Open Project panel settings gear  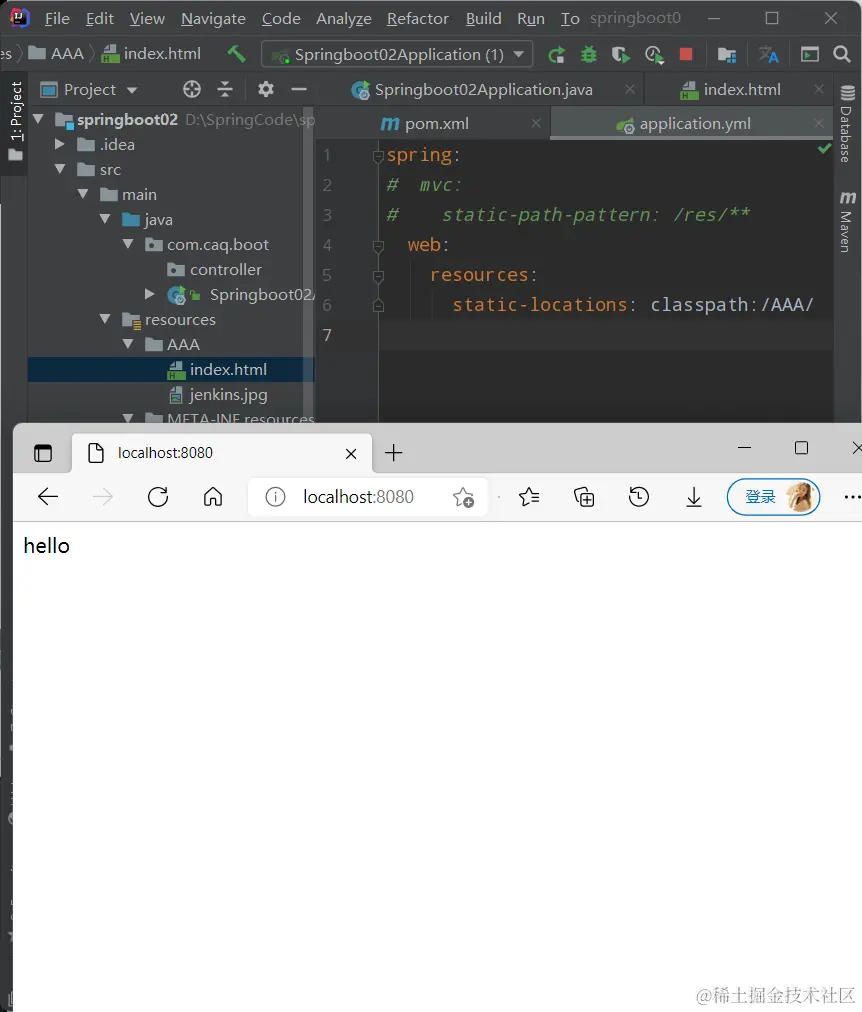pos(266,89)
